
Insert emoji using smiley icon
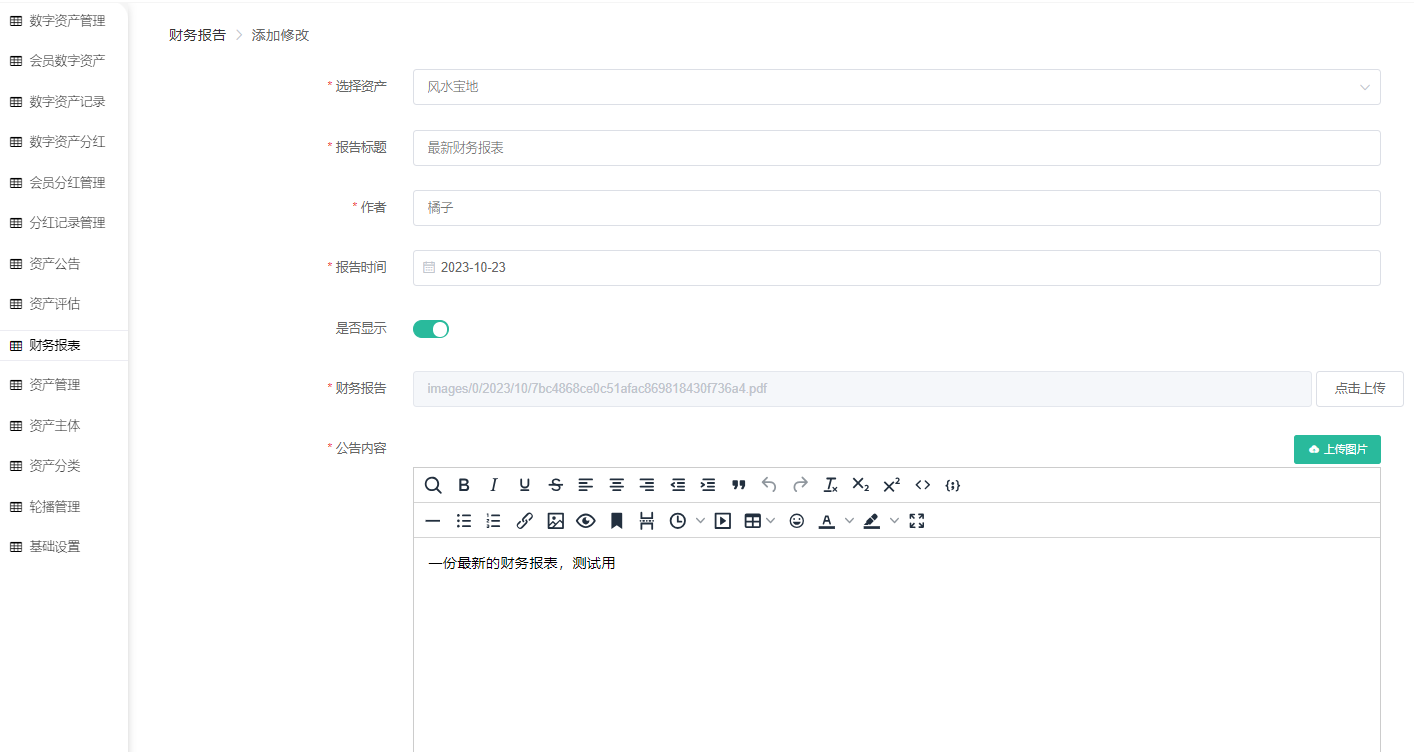pyautogui.click(x=796, y=521)
